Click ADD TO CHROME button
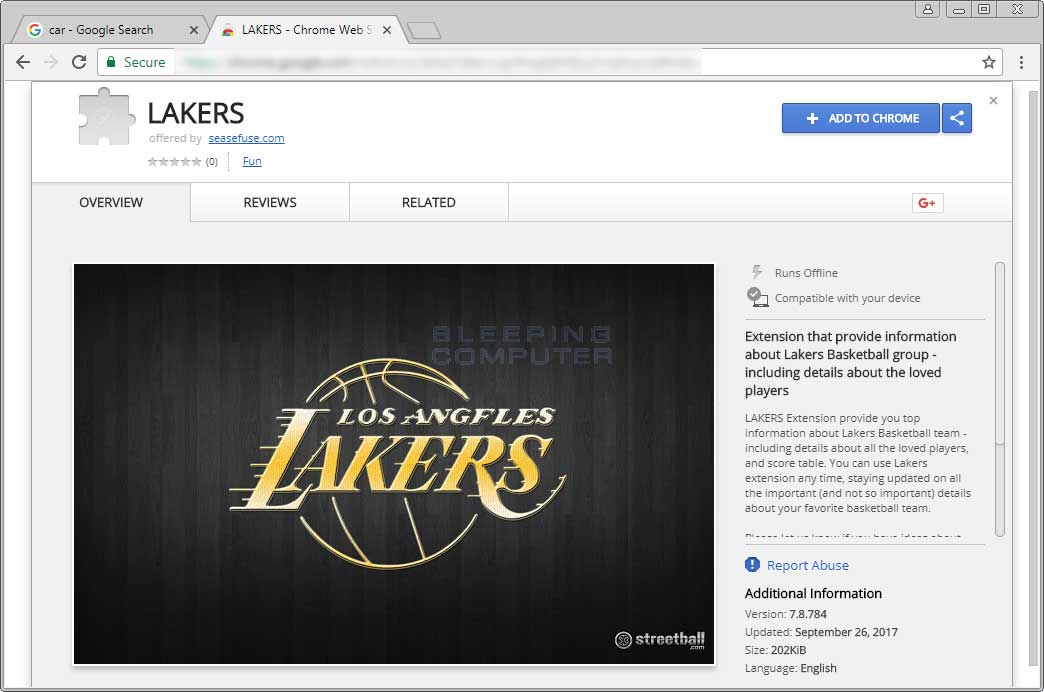1044x692 pixels. click(x=860, y=118)
